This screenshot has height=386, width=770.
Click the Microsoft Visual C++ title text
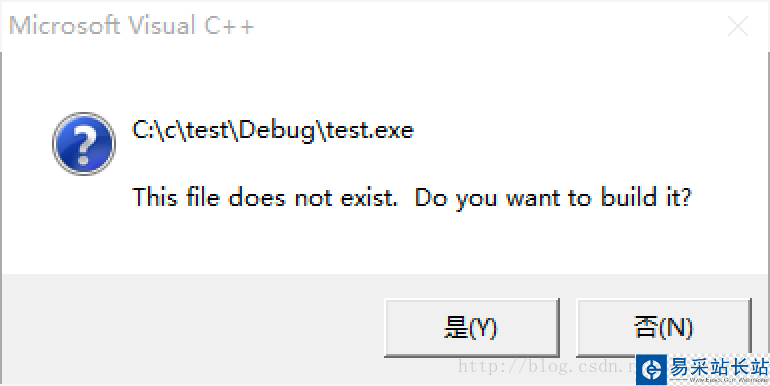(132, 26)
